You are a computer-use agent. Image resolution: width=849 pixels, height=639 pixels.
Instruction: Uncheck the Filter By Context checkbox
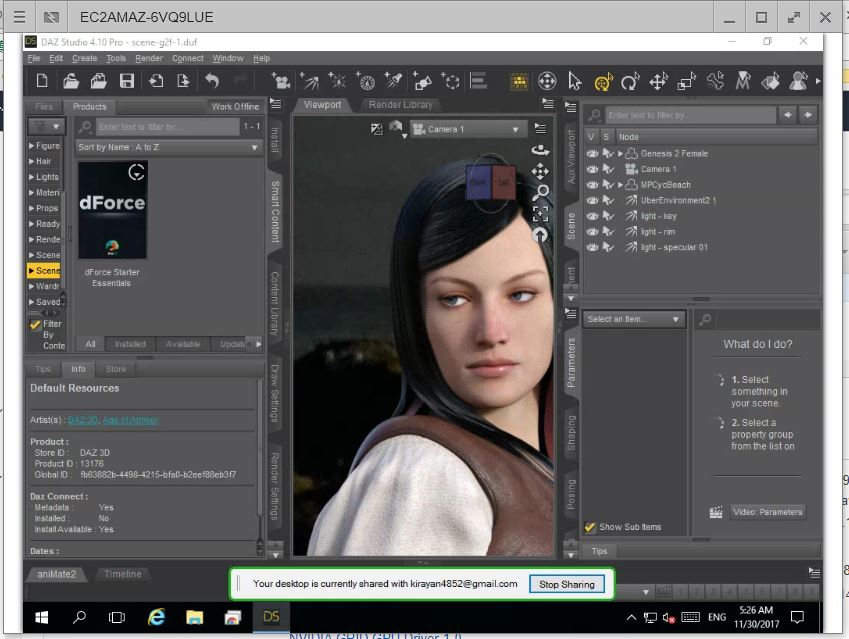[35, 324]
